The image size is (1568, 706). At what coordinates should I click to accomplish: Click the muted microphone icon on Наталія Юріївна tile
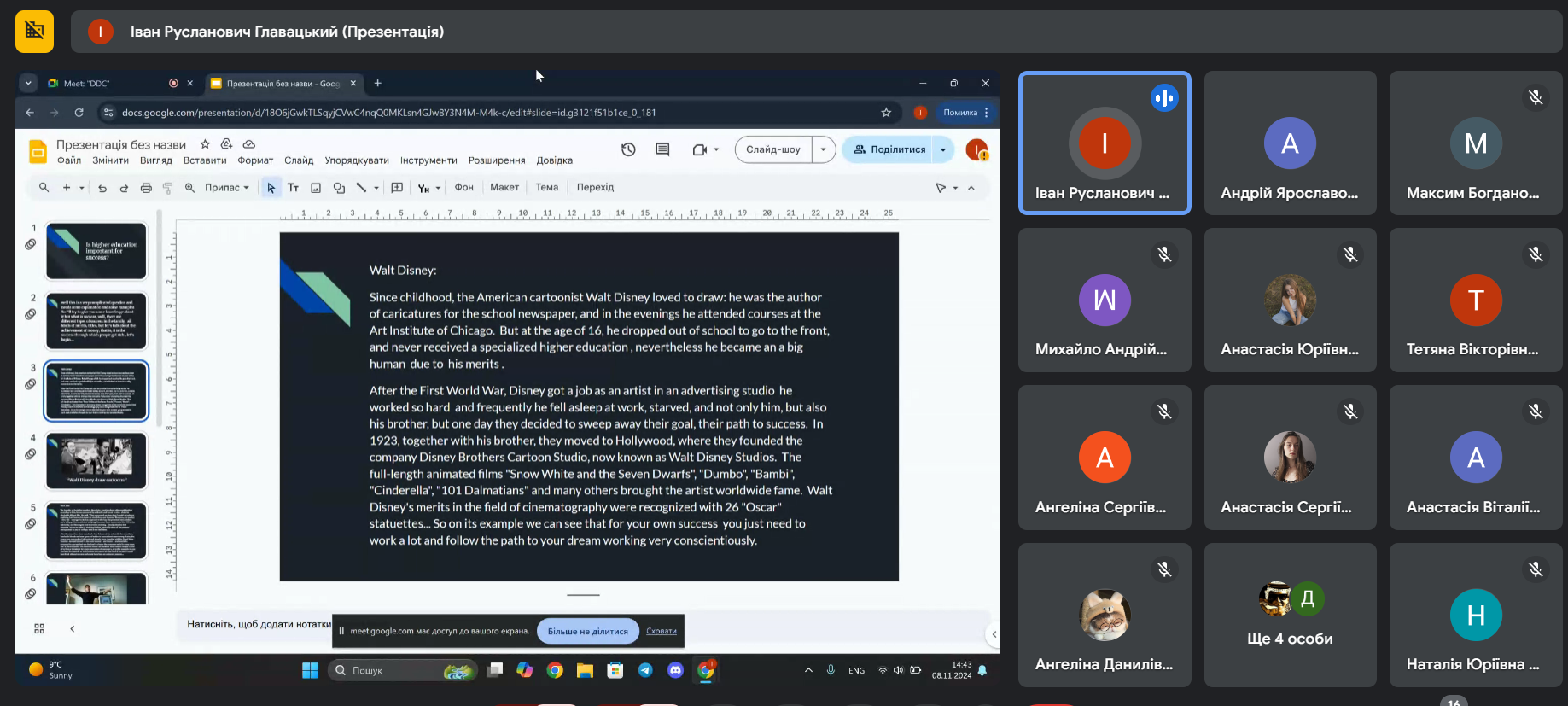point(1536,569)
